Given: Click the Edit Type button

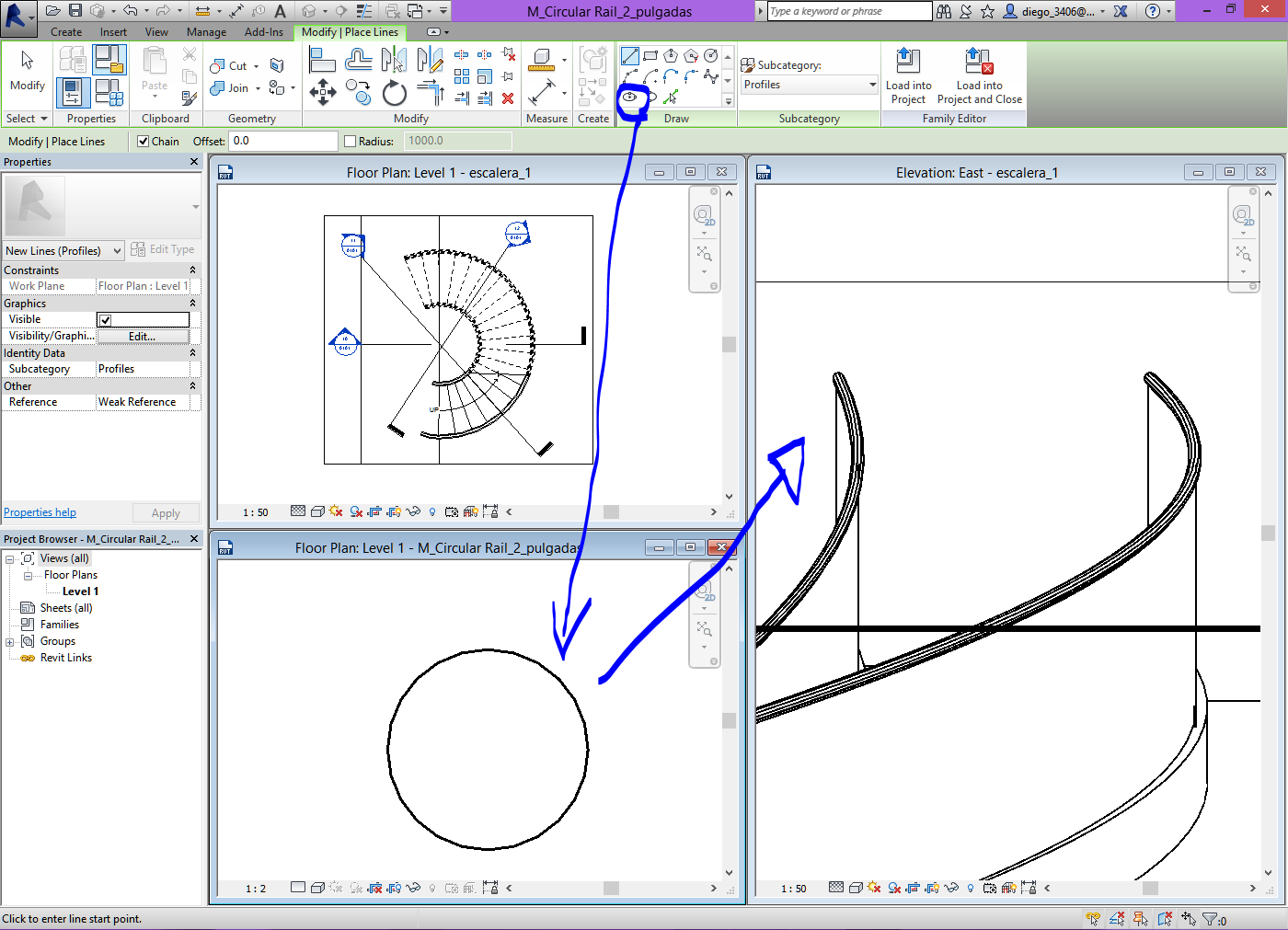Looking at the screenshot, I should [163, 249].
